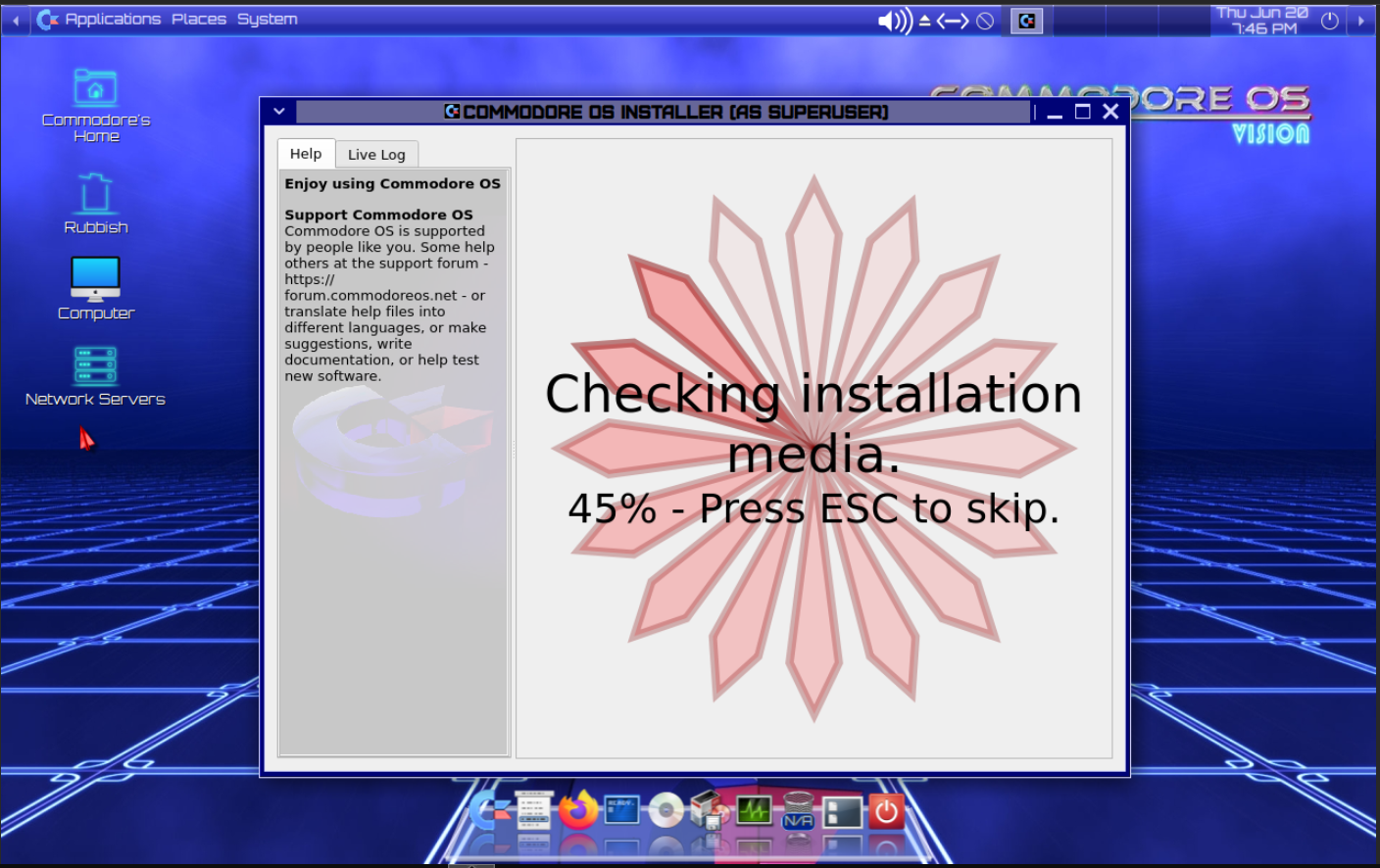Viewport: 1380px width, 868px height.
Task: Click the Commodore logo beside Applications menu
Action: 47,20
